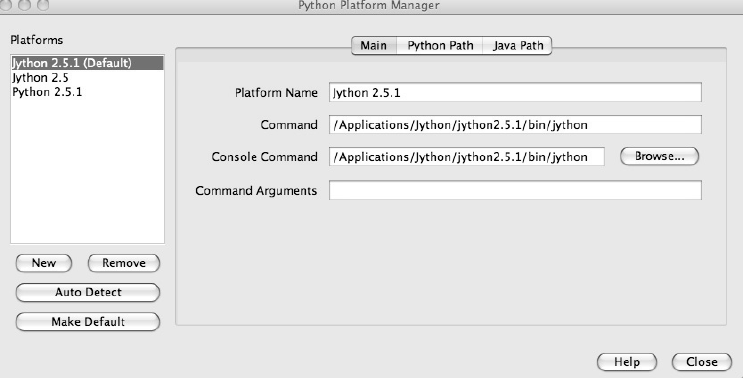Switch to the Main tab
The width and height of the screenshot is (743, 378).
tap(373, 45)
